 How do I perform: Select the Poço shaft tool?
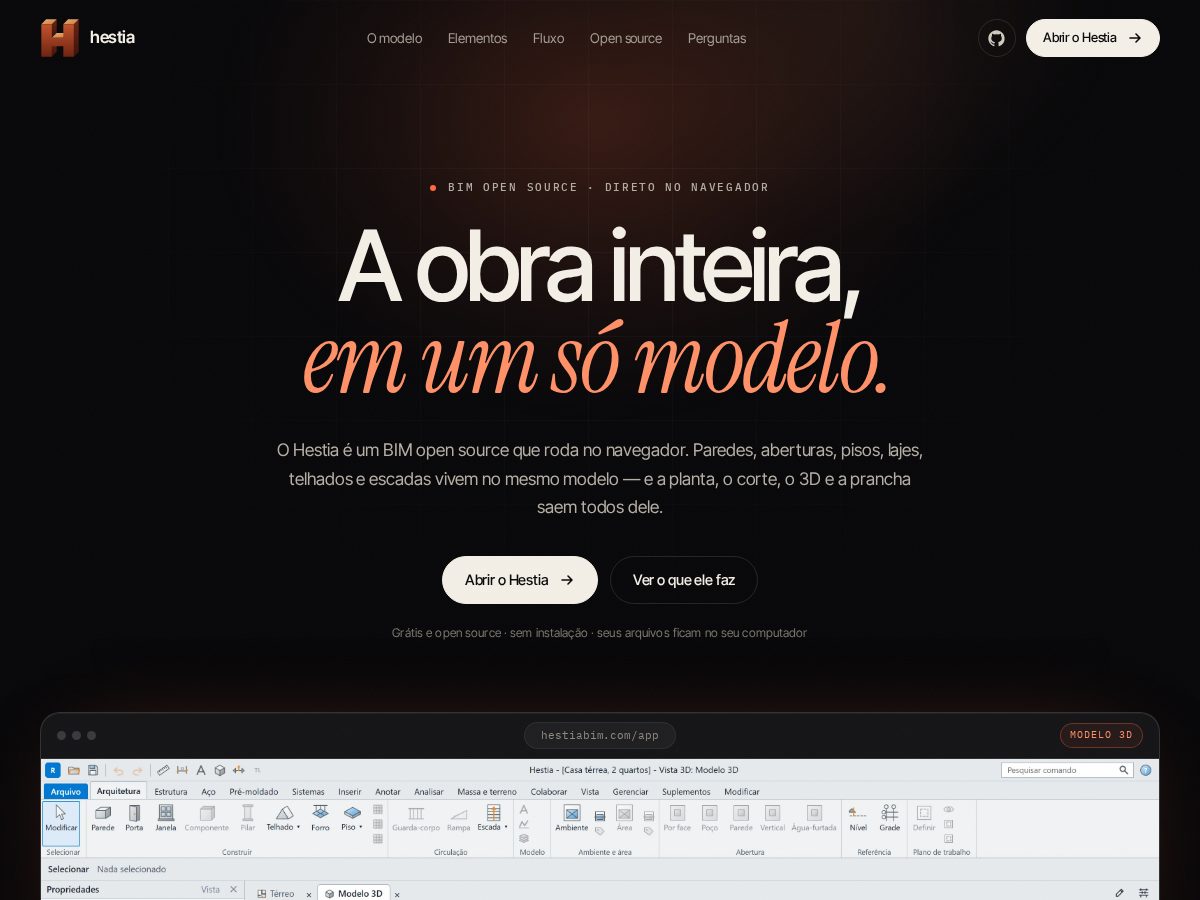(x=710, y=819)
